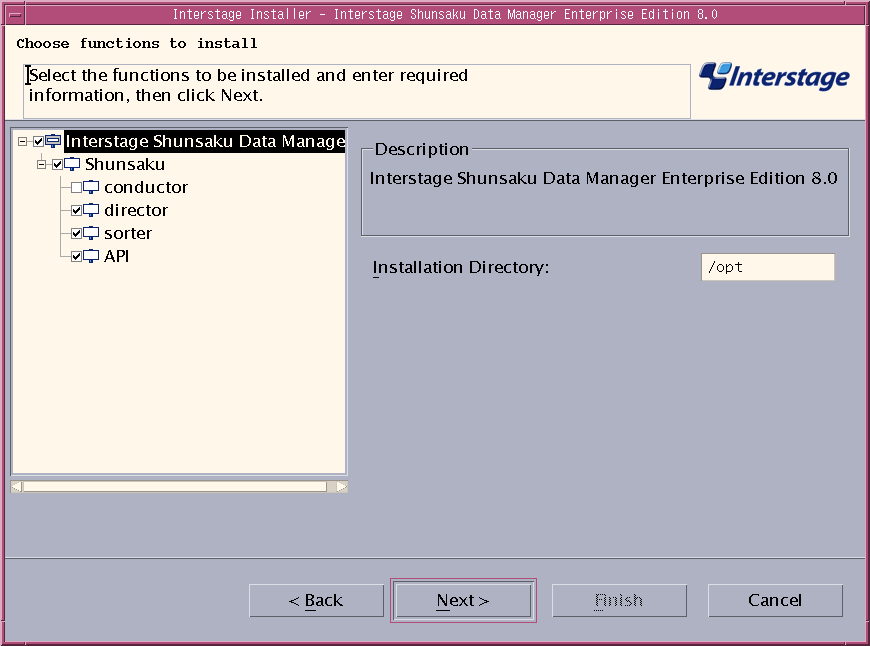Collapse the Shunsaku tree node
Screen dimensions: 870x646
[42, 164]
